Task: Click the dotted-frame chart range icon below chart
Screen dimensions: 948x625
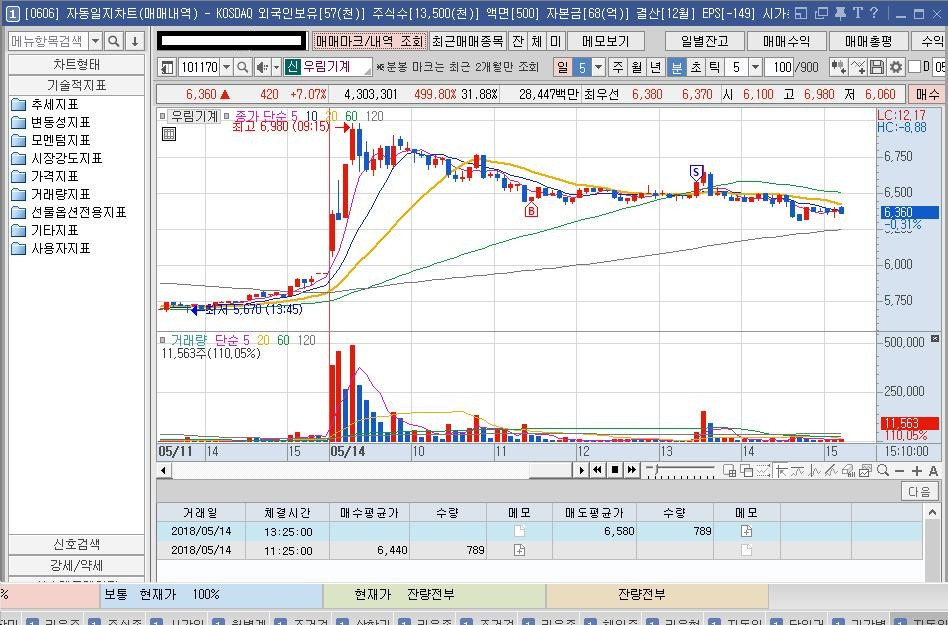Action: tap(764, 470)
